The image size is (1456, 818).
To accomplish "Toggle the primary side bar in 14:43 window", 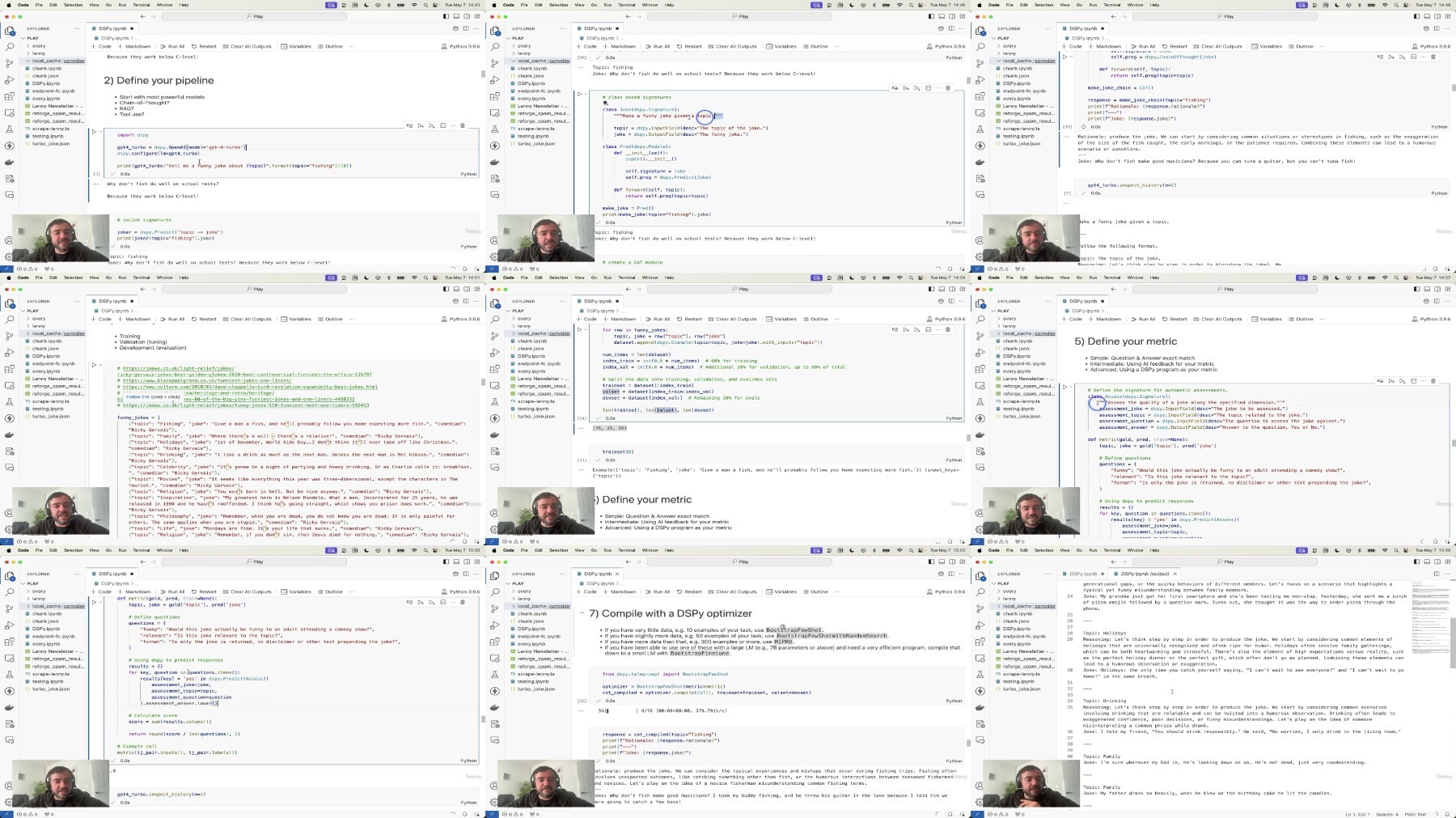I will (x=446, y=16).
